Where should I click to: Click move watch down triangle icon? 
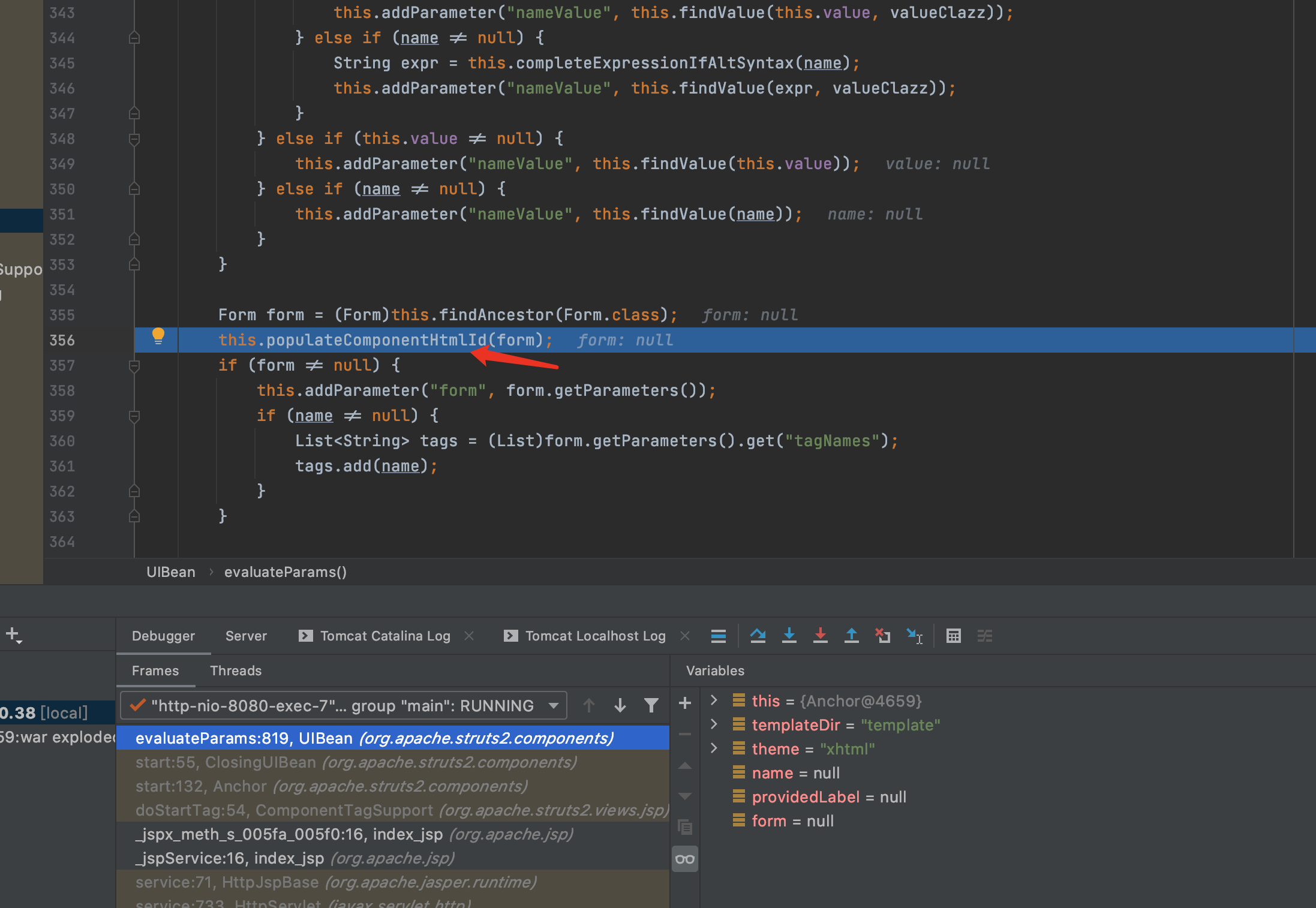(685, 796)
